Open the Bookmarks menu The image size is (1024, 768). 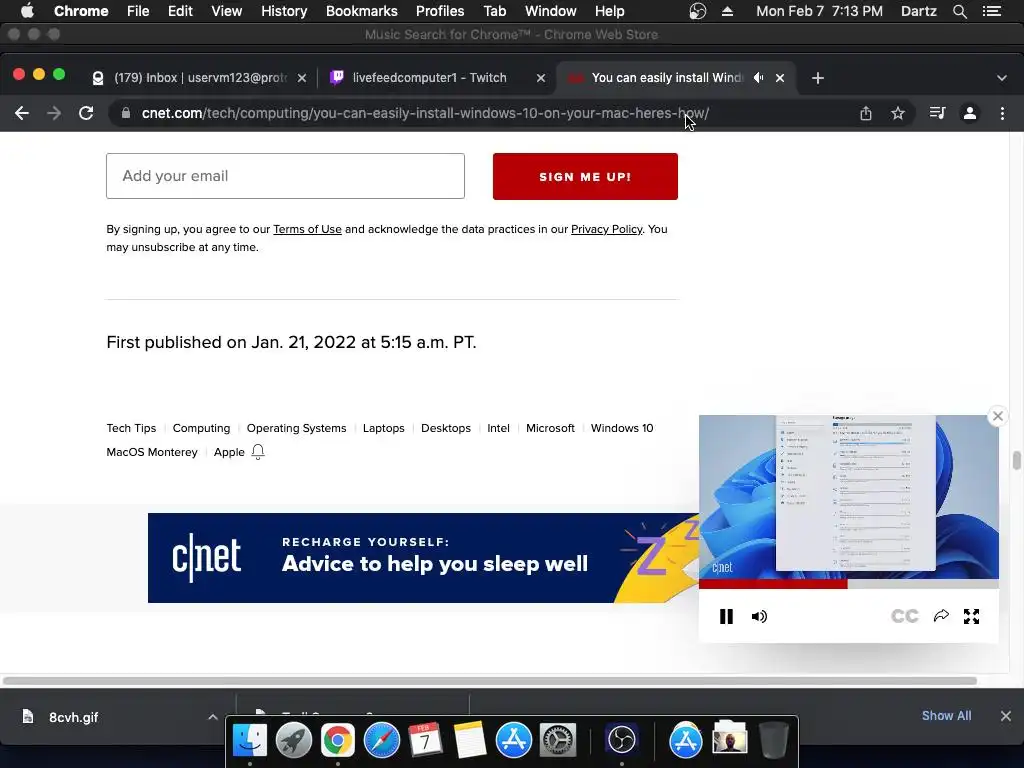click(362, 11)
